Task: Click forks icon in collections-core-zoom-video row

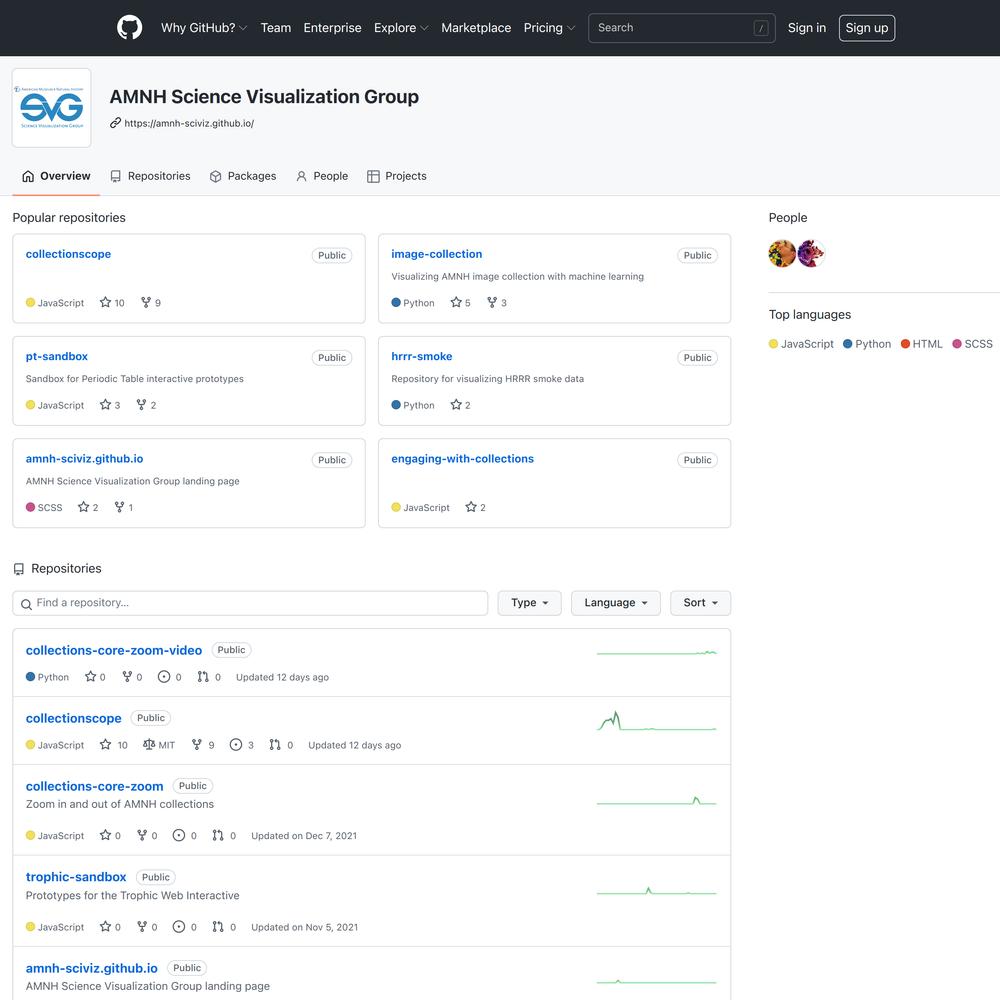Action: coord(128,676)
